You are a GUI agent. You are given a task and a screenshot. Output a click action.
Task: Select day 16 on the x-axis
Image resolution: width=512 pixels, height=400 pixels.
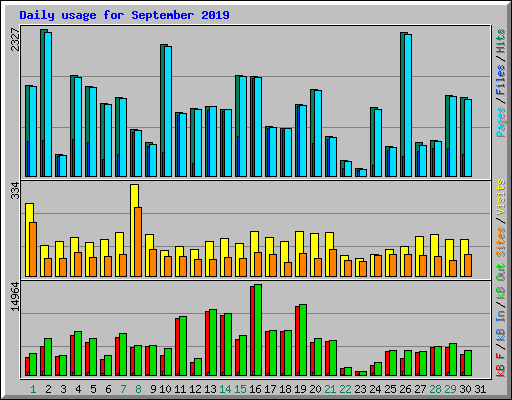click(x=255, y=389)
